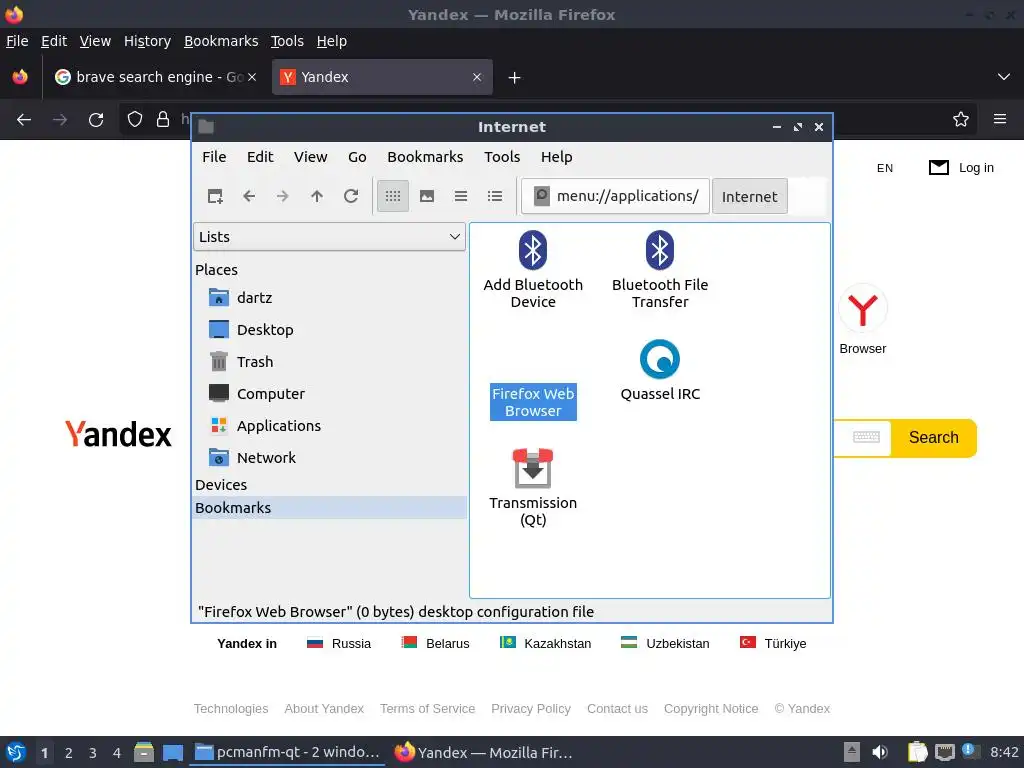The image size is (1024, 768).
Task: Switch to virtual desktop 2
Action: pyautogui.click(x=69, y=753)
